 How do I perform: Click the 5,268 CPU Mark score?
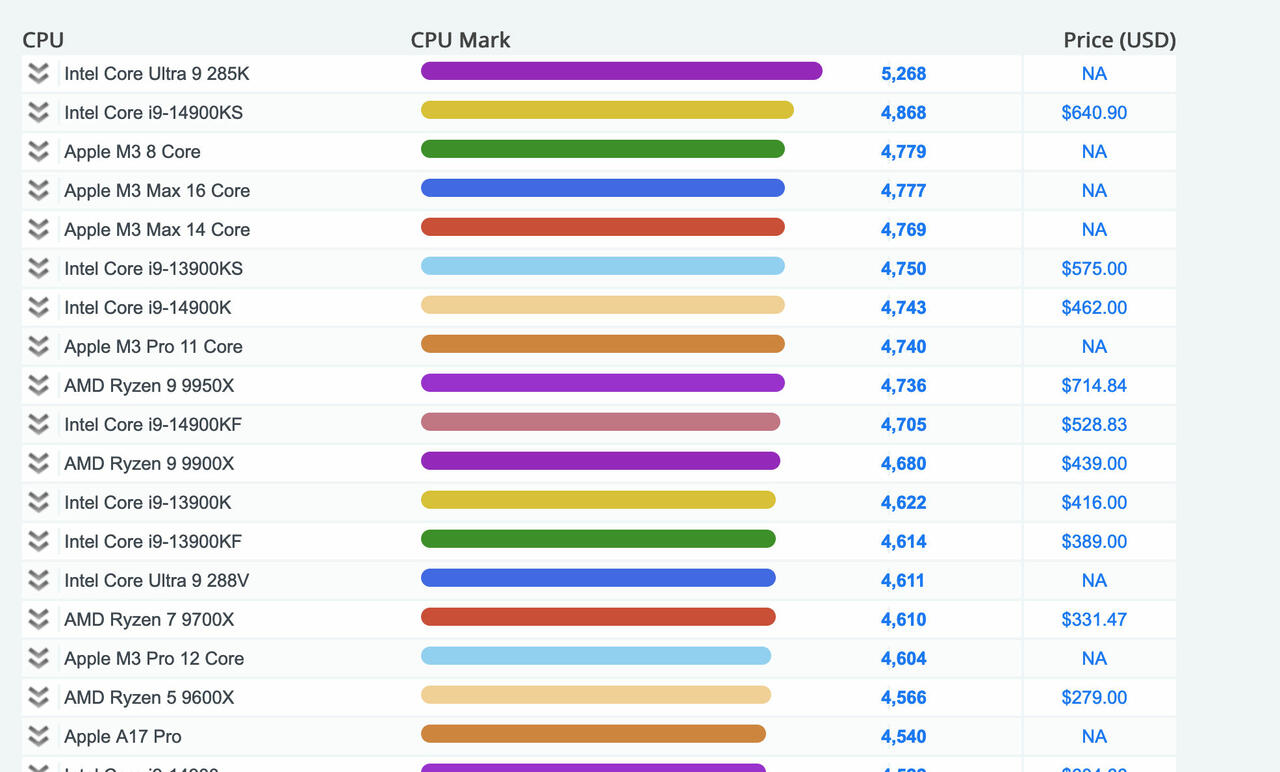pyautogui.click(x=903, y=74)
